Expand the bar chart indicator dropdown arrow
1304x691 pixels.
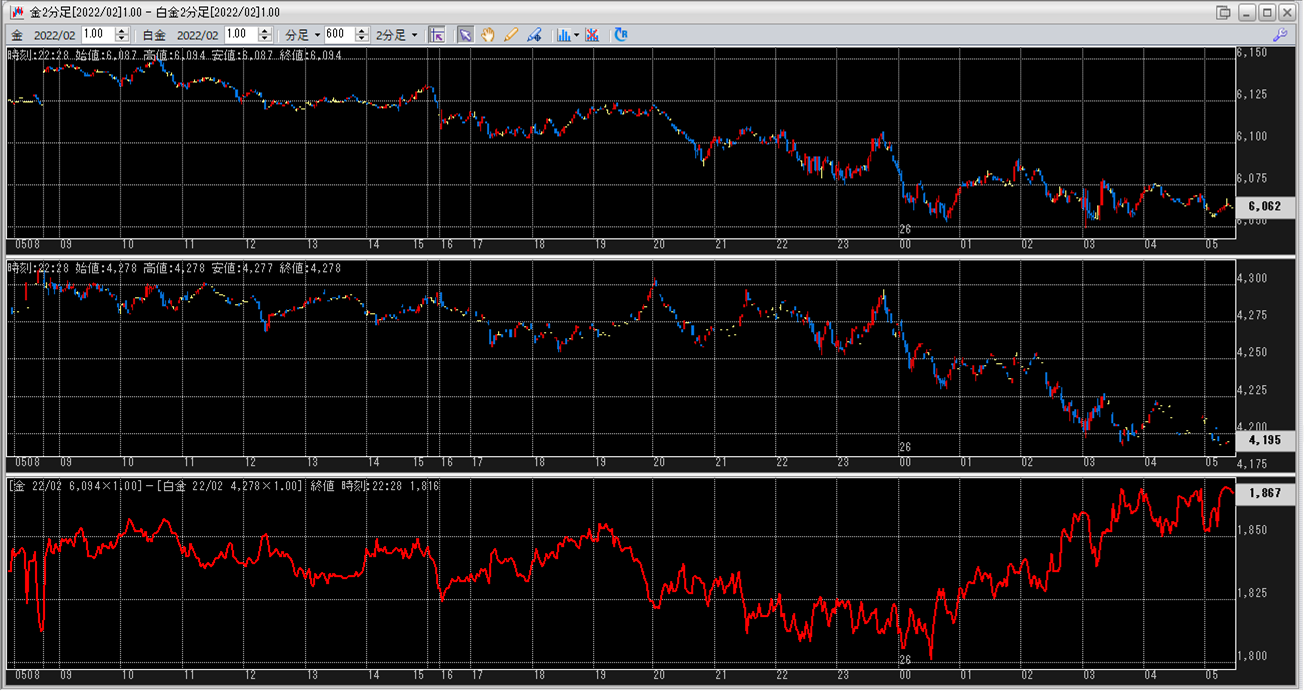(577, 34)
